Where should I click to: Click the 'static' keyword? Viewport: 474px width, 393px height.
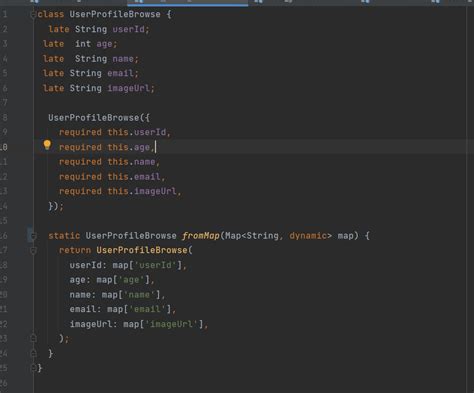pyautogui.click(x=64, y=236)
